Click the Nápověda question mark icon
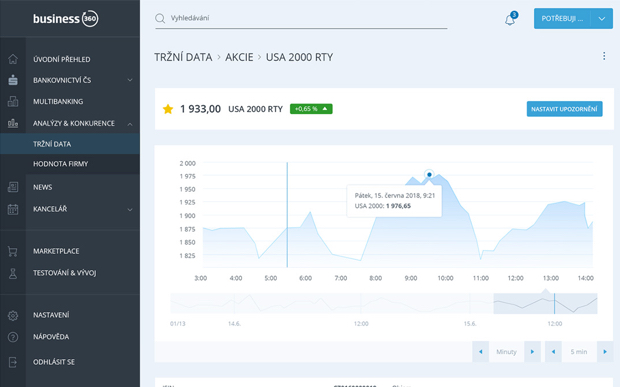Viewport: 620px width, 387px height. 13,337
